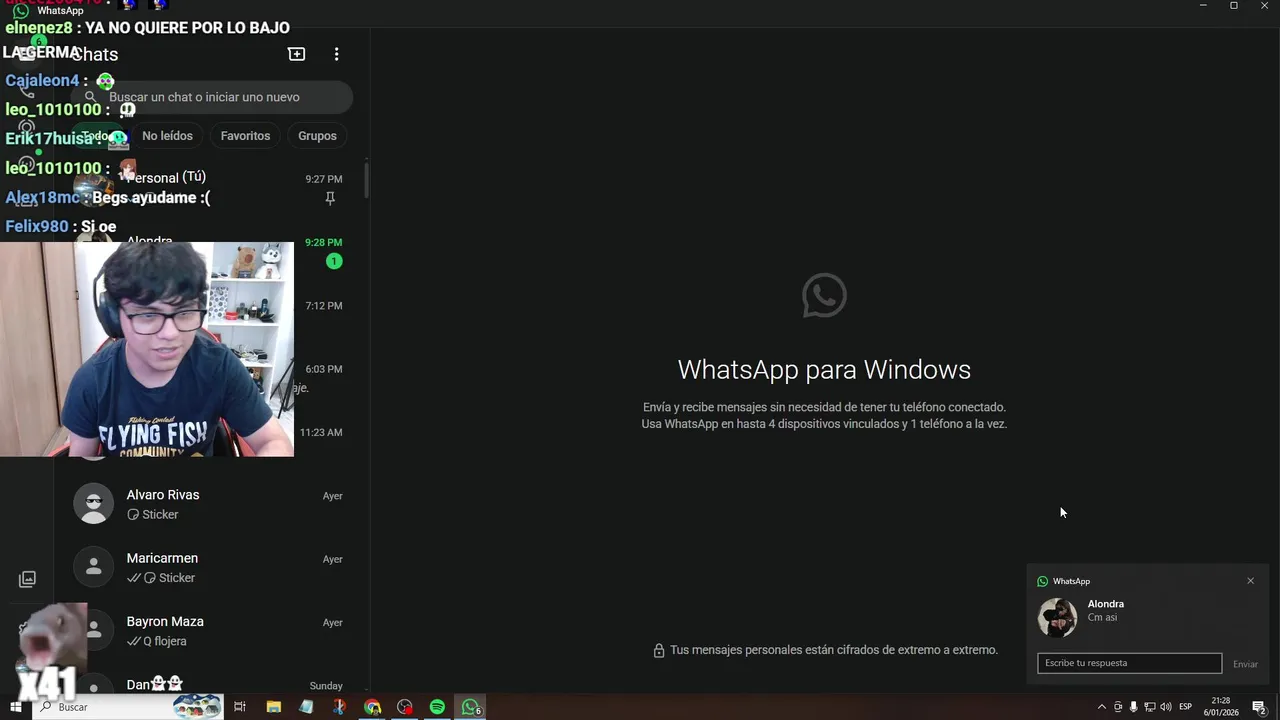
Task: Open network settings from the tray
Action: point(1149,707)
